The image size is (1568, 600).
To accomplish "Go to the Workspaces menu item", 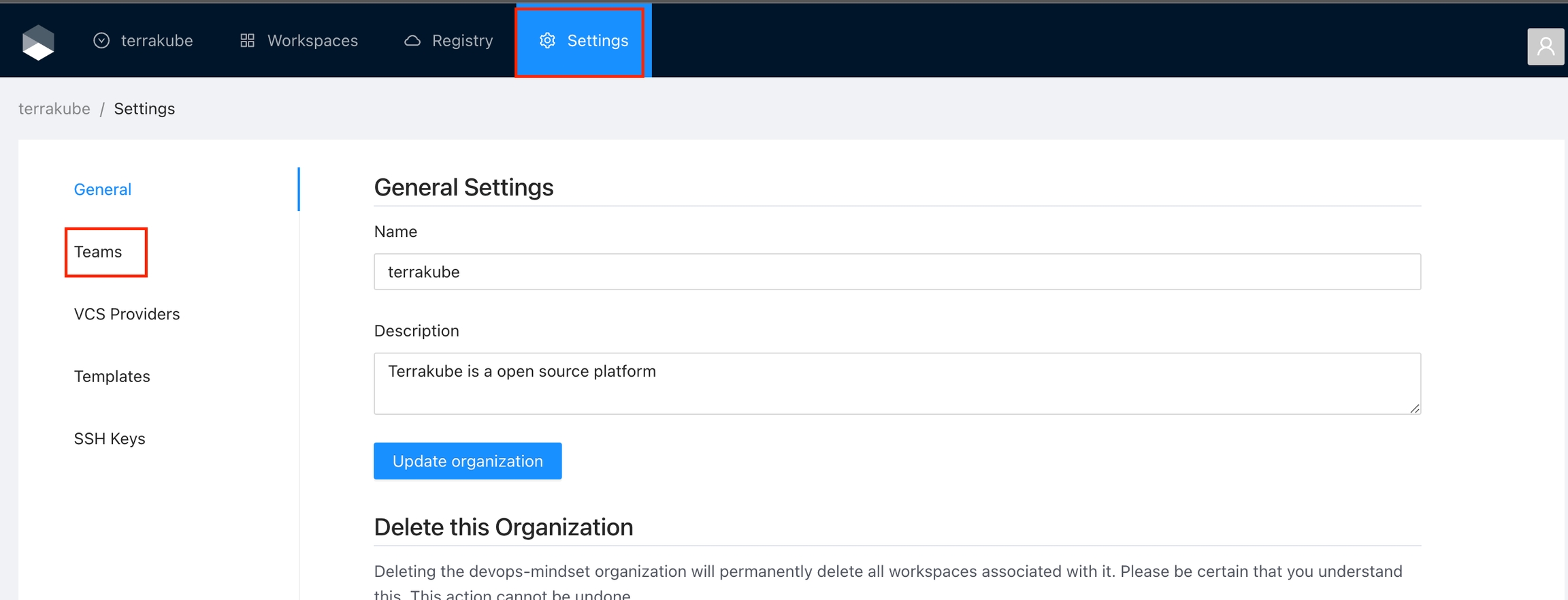I will tap(312, 41).
